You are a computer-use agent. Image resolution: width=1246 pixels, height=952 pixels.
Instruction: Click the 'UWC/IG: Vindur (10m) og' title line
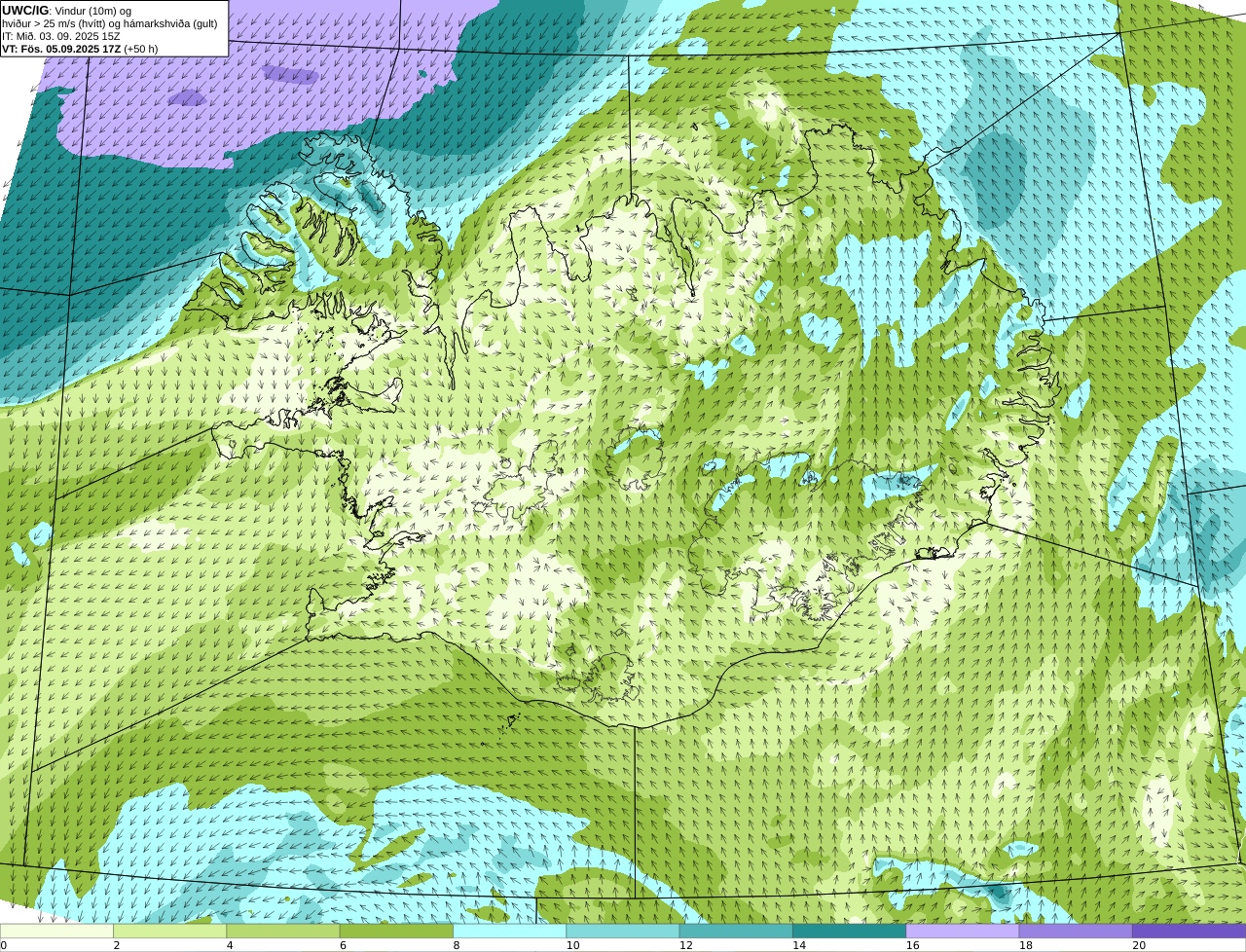(66, 11)
